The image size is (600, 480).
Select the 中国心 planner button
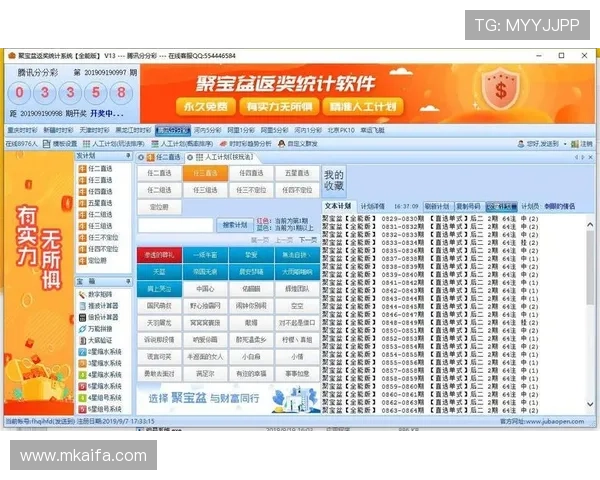tap(205, 289)
